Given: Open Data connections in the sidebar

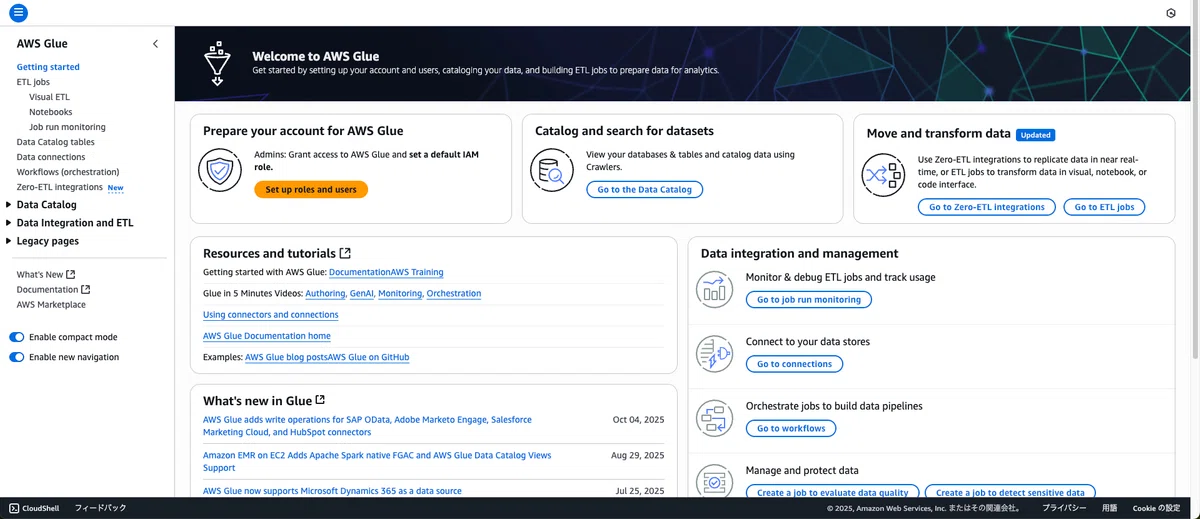Looking at the screenshot, I should (x=51, y=157).
